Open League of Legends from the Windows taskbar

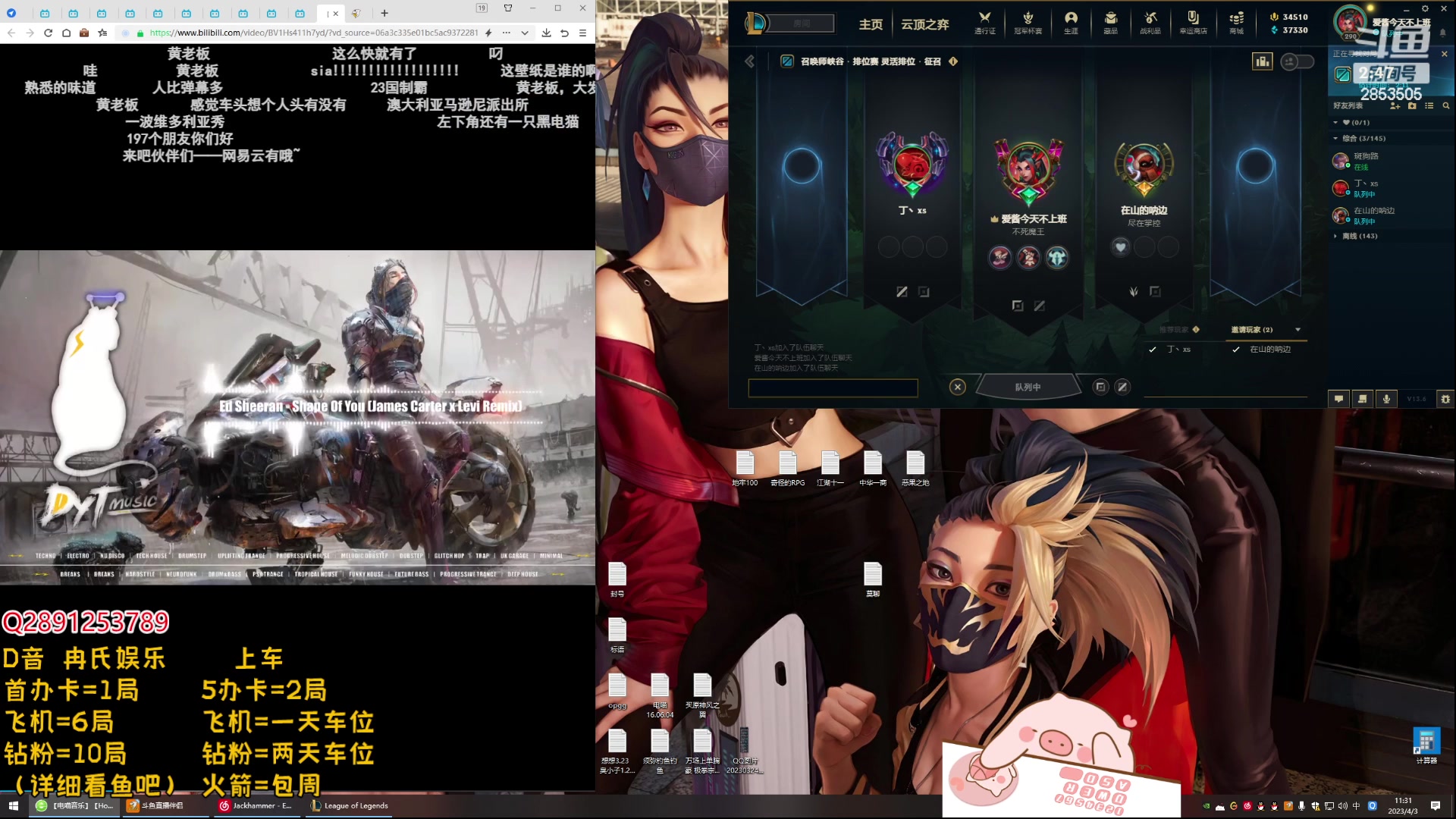coord(350,805)
